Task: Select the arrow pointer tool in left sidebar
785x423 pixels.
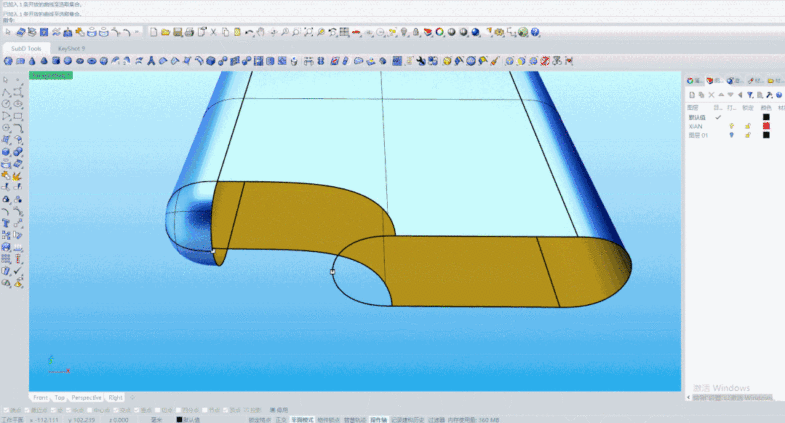Action: (x=6, y=78)
